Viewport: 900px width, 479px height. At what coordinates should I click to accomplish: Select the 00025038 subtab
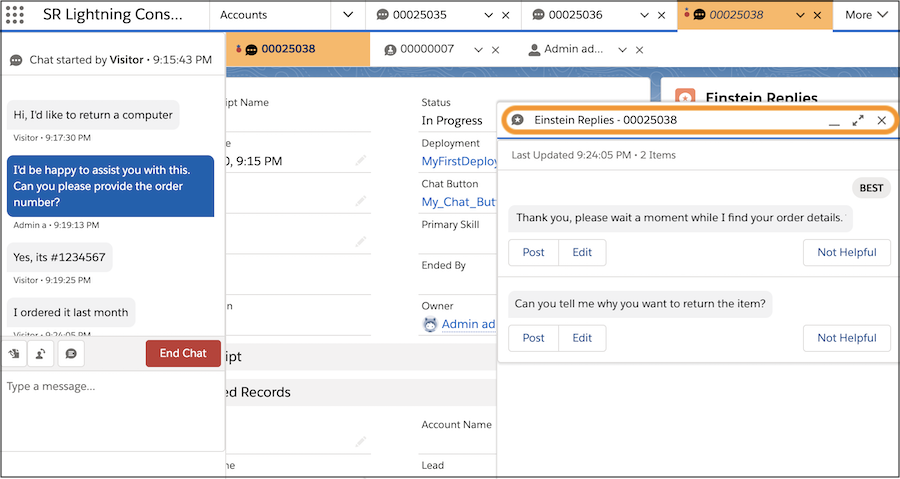coord(288,49)
